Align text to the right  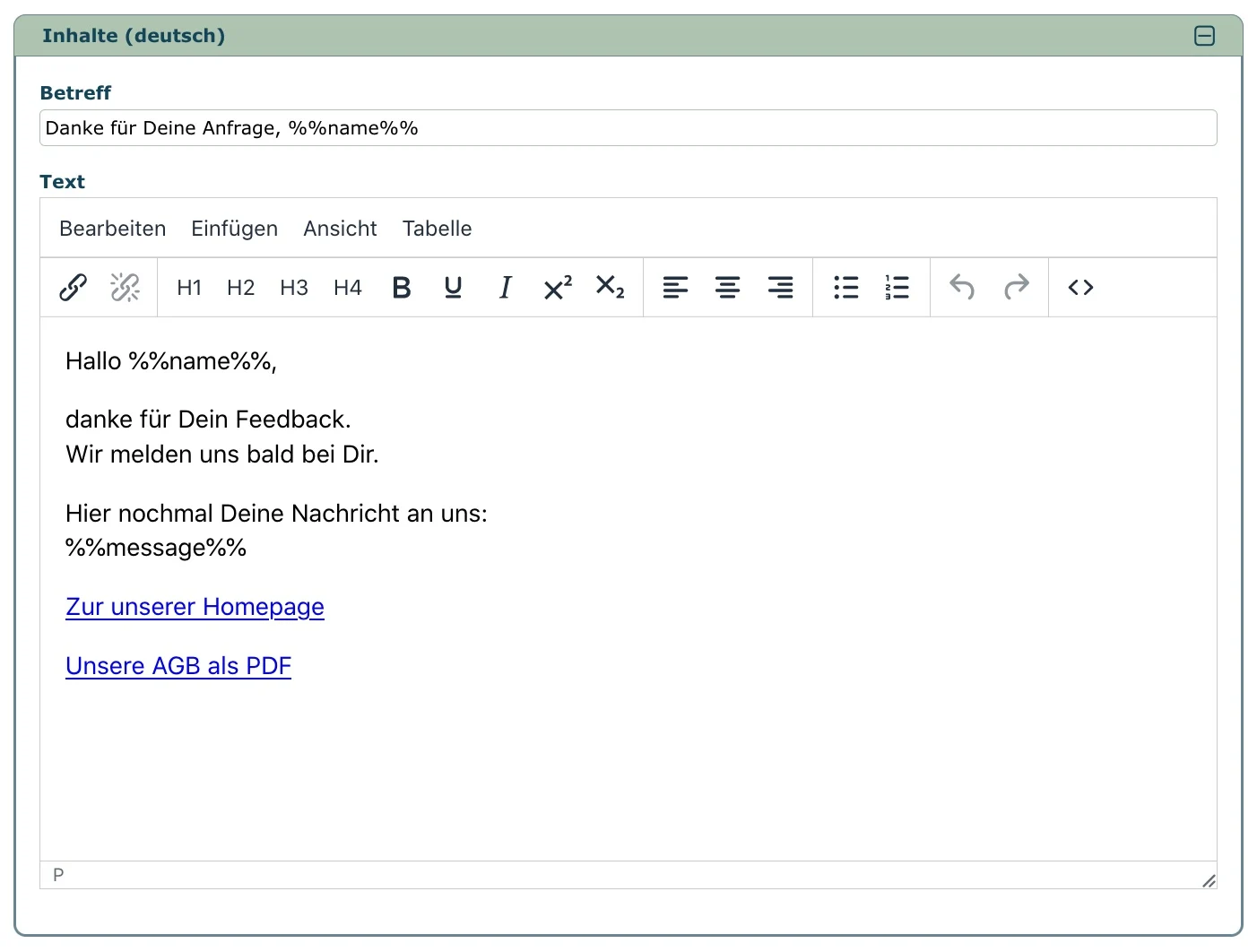pos(780,288)
